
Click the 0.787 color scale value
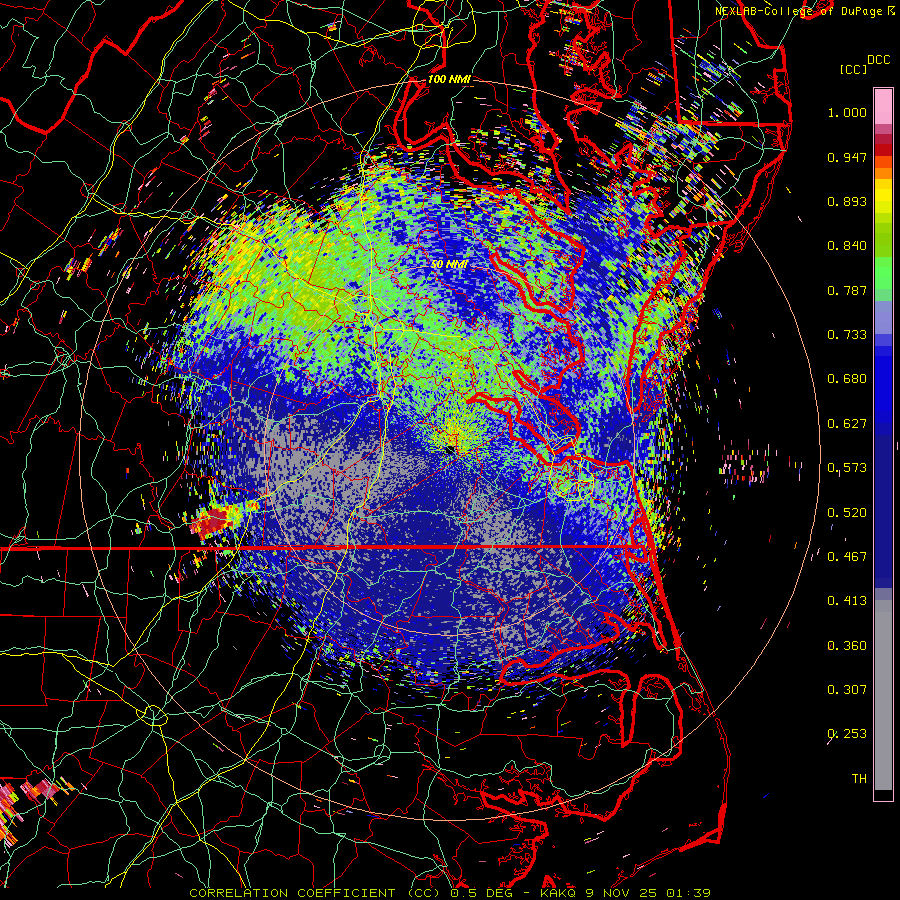coord(847,290)
